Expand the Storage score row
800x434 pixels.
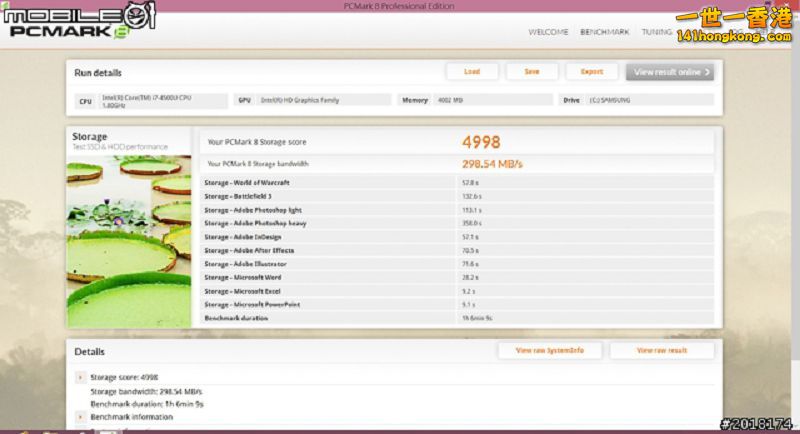80,377
